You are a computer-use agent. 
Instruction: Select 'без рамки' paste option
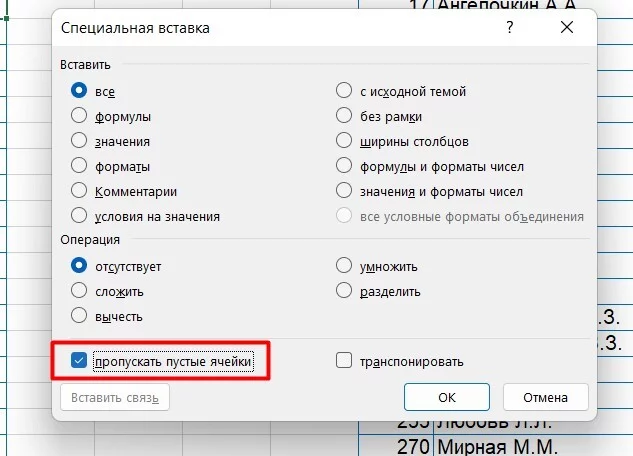[x=344, y=115]
